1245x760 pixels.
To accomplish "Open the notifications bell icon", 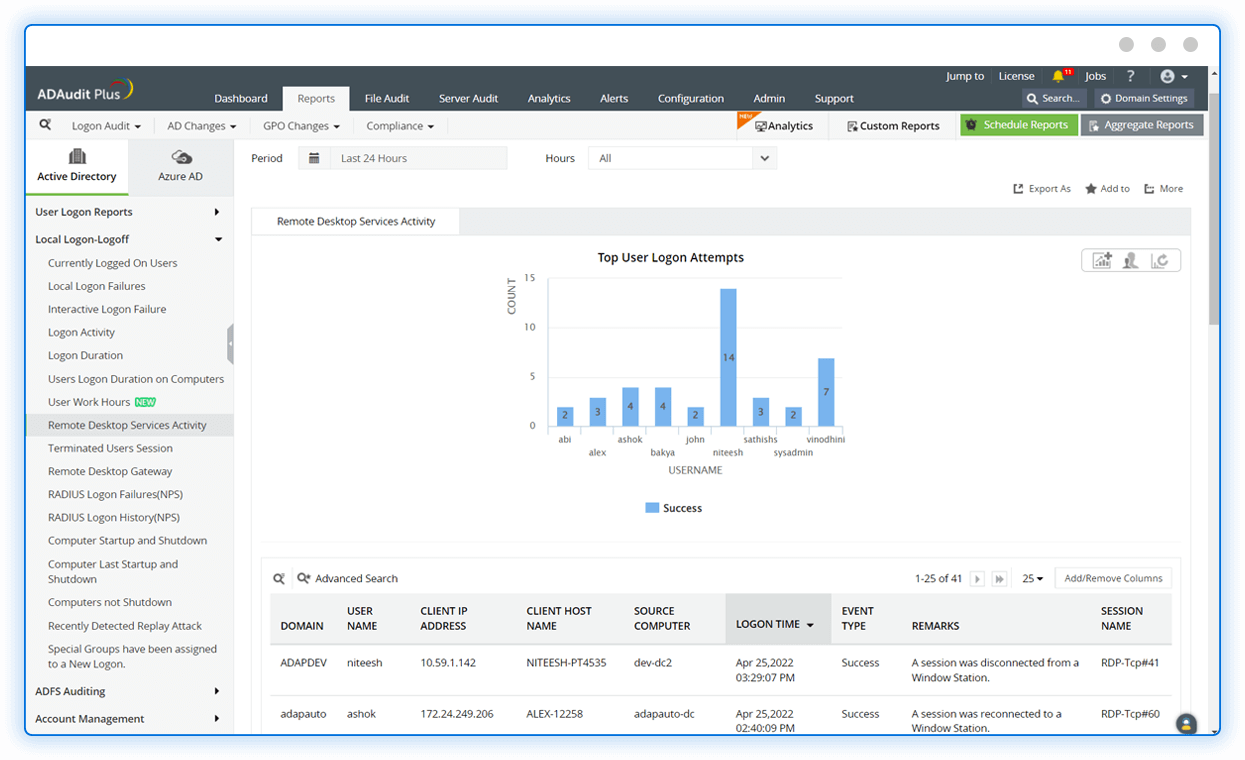I will pyautogui.click(x=1059, y=75).
